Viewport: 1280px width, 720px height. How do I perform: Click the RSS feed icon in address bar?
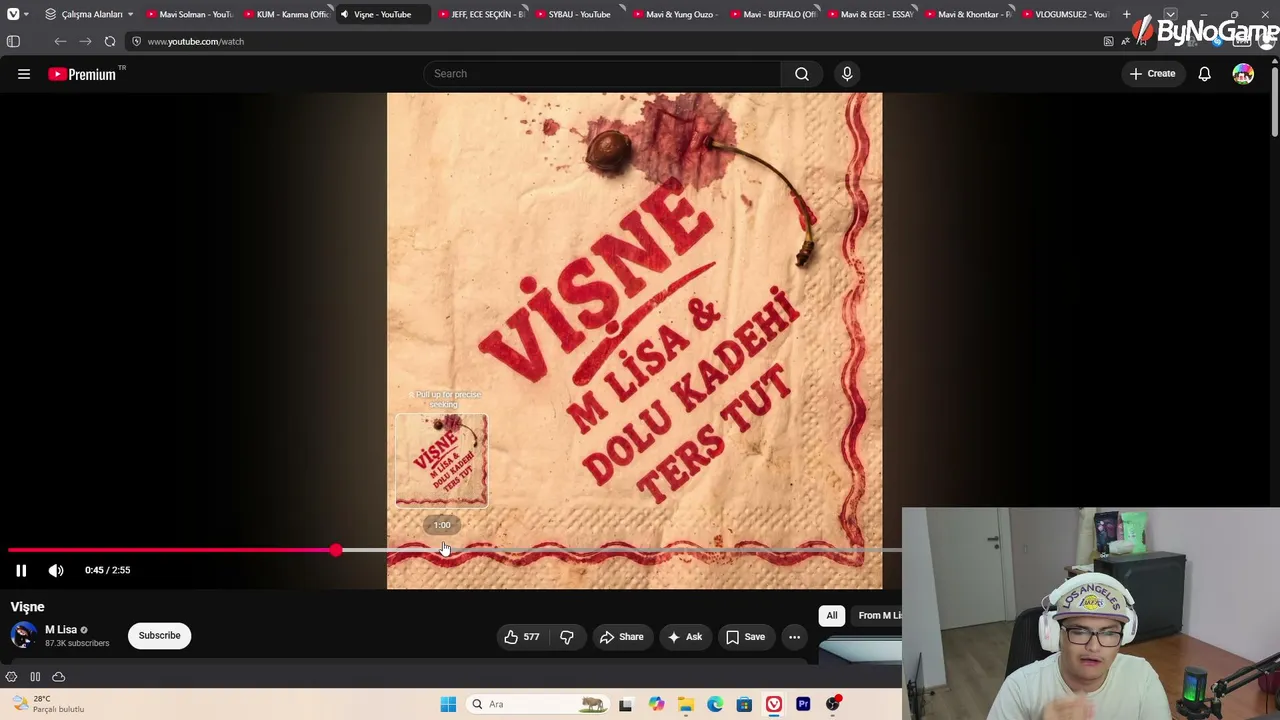point(1108,41)
